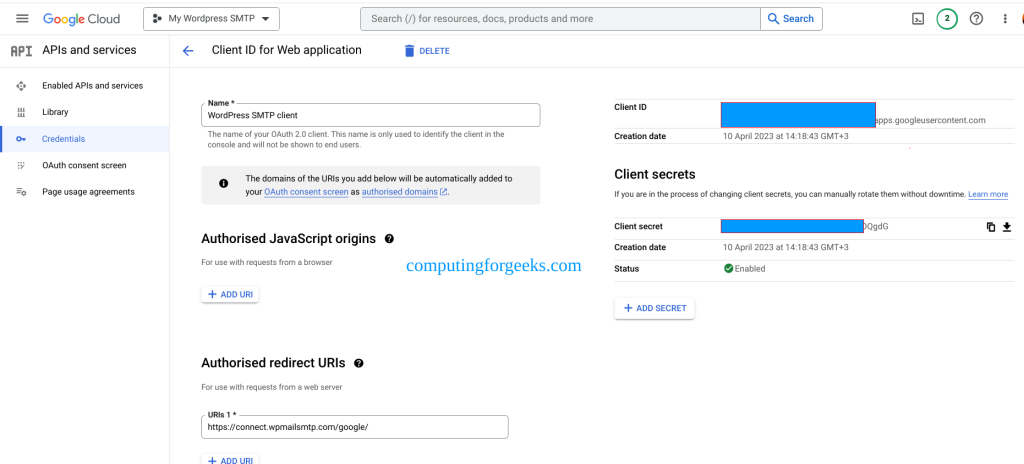Viewport: 1024px width, 464px height.
Task: Click ADD URI under JavaScript origins
Action: click(x=230, y=295)
